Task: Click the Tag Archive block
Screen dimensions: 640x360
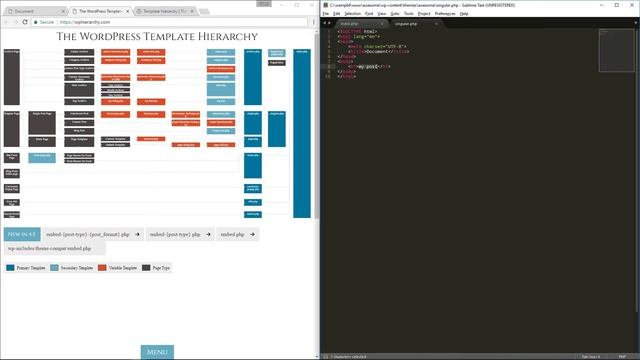Action: [x=79, y=102]
